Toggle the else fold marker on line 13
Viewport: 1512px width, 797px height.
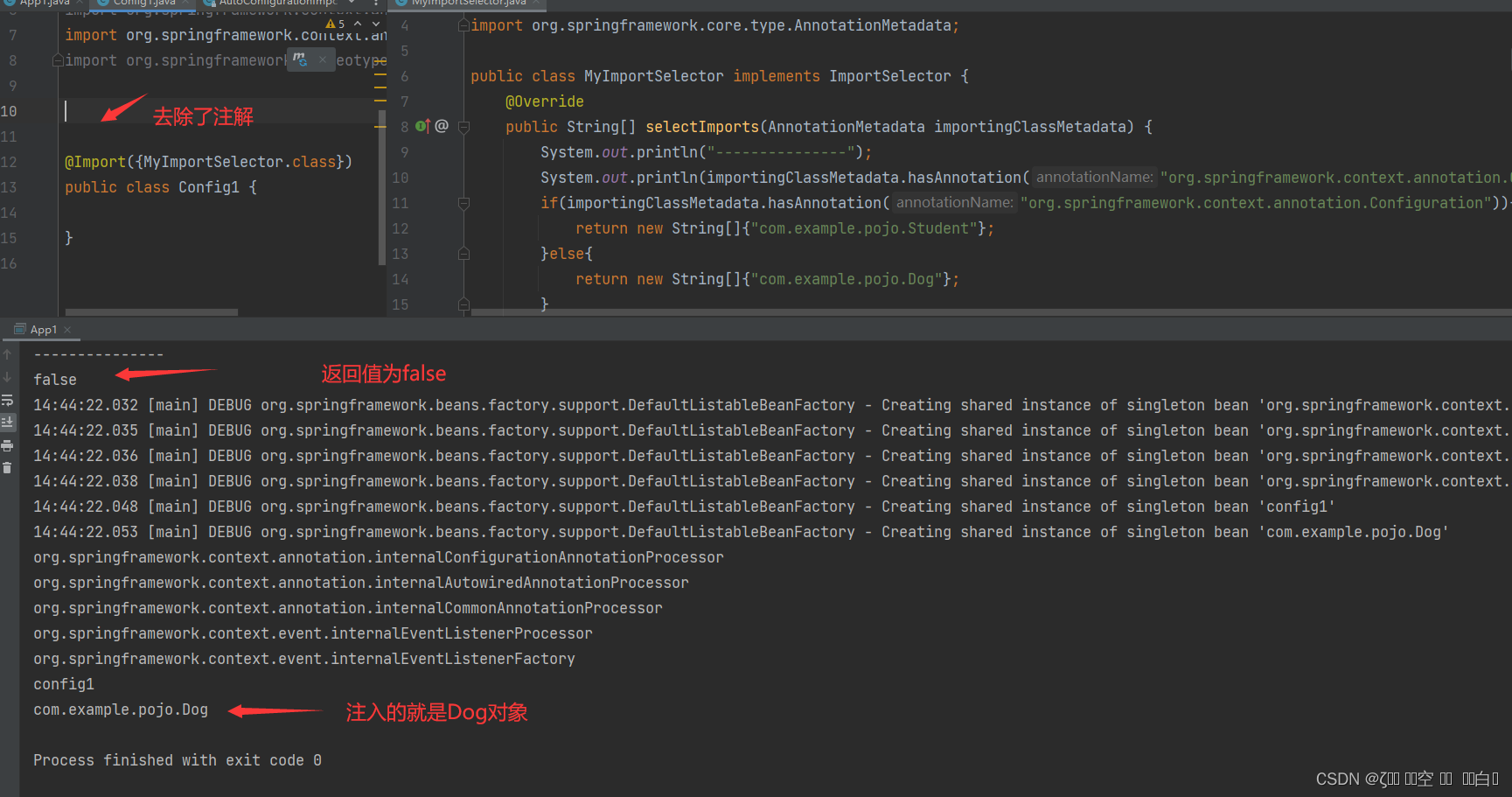point(463,254)
